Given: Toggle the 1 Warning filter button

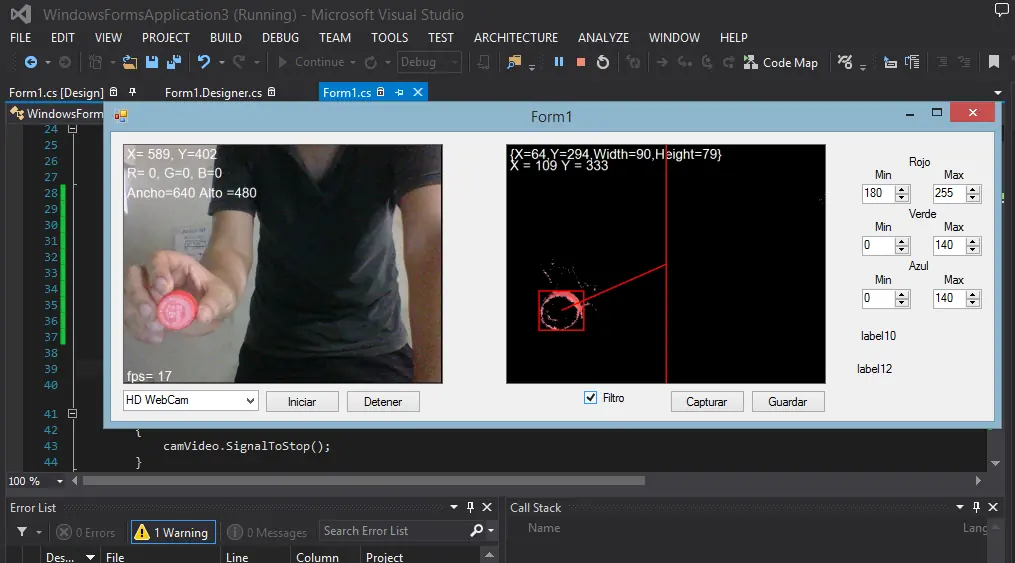Looking at the screenshot, I should [173, 532].
